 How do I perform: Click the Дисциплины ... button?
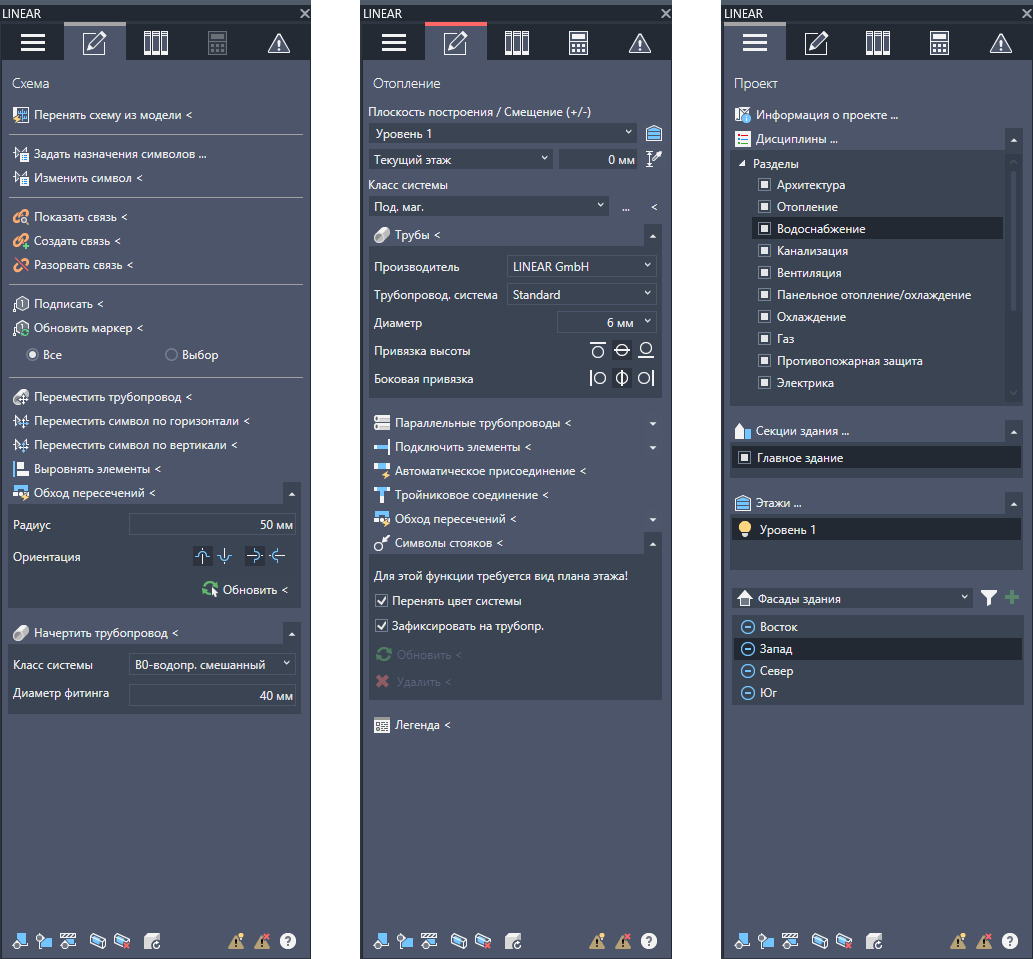796,139
